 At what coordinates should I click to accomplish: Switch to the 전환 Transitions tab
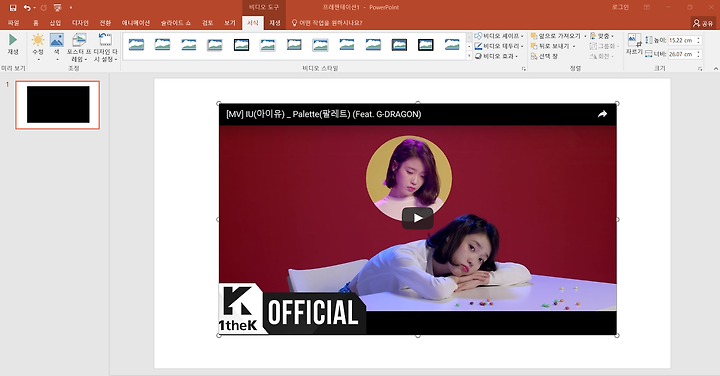click(x=105, y=22)
